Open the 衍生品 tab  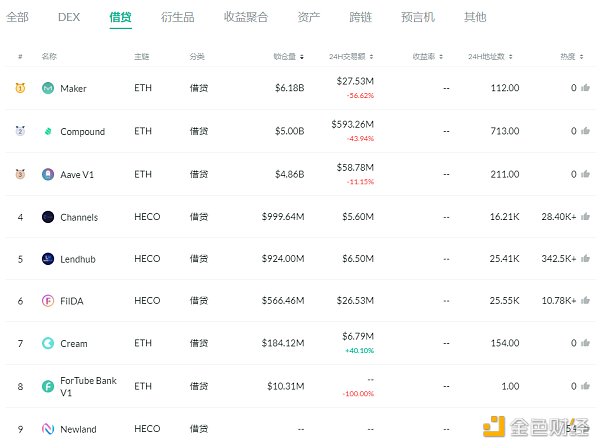(177, 17)
